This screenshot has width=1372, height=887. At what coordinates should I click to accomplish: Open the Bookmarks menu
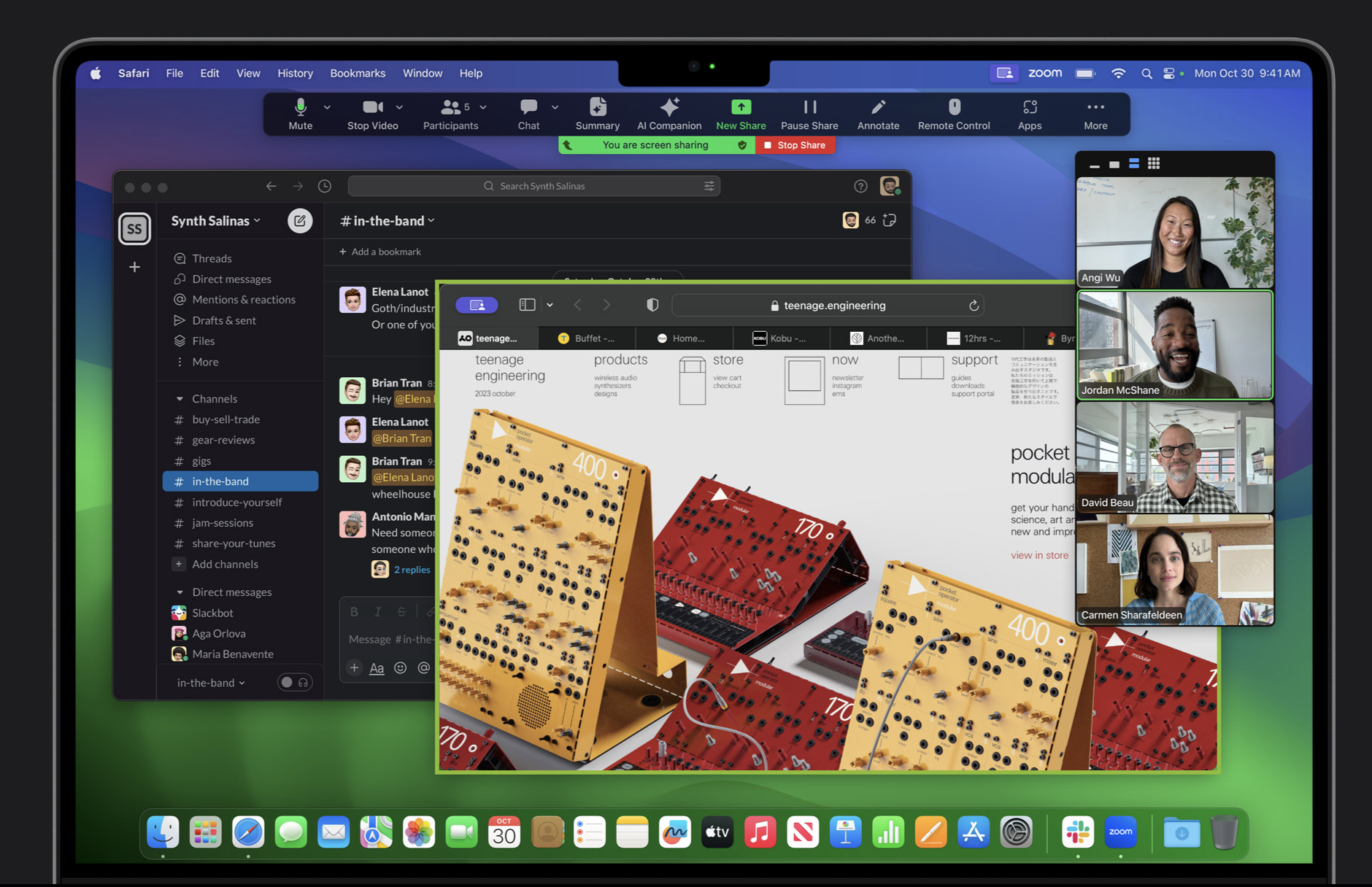coord(358,73)
